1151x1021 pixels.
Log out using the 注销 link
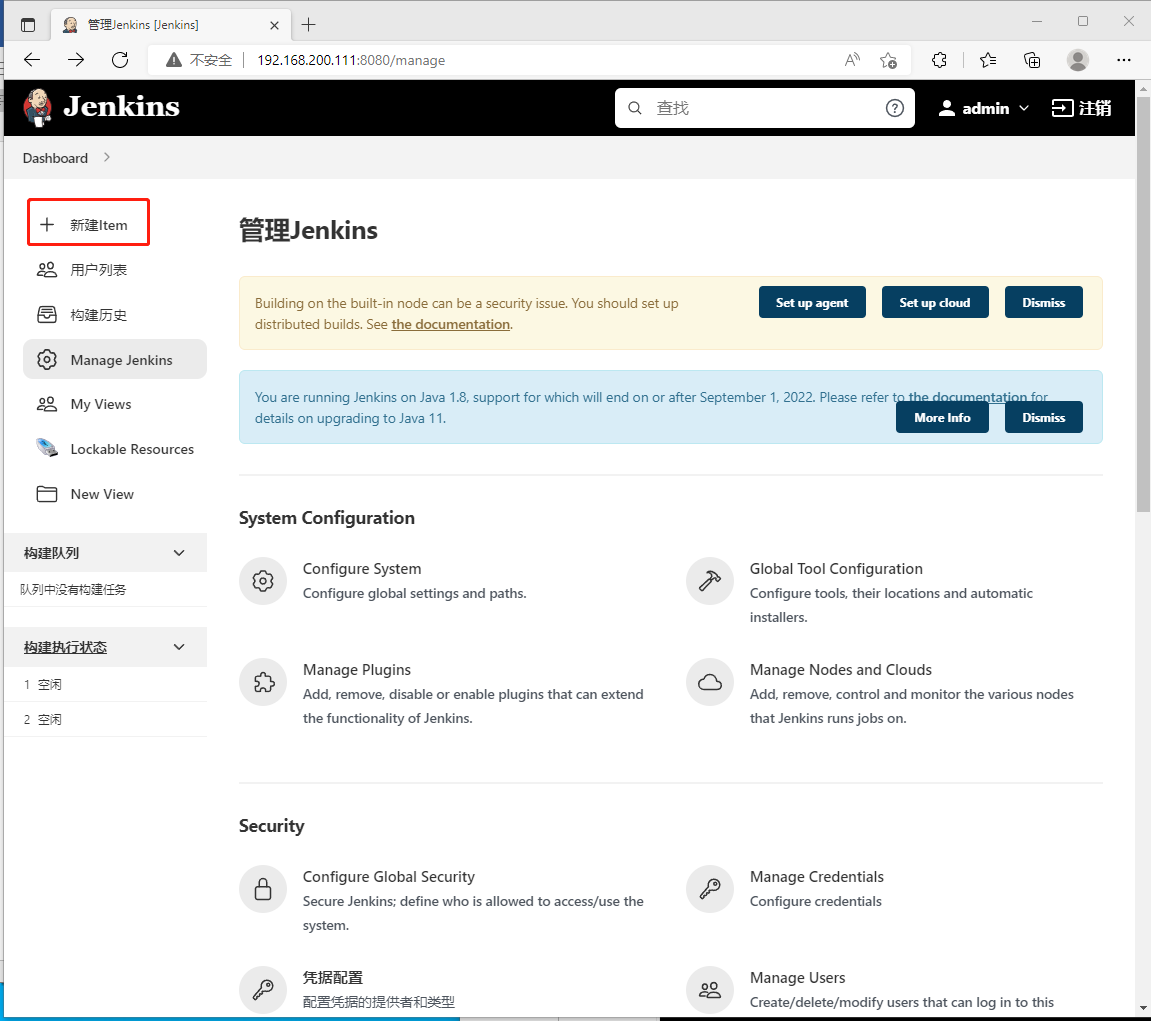[1081, 108]
